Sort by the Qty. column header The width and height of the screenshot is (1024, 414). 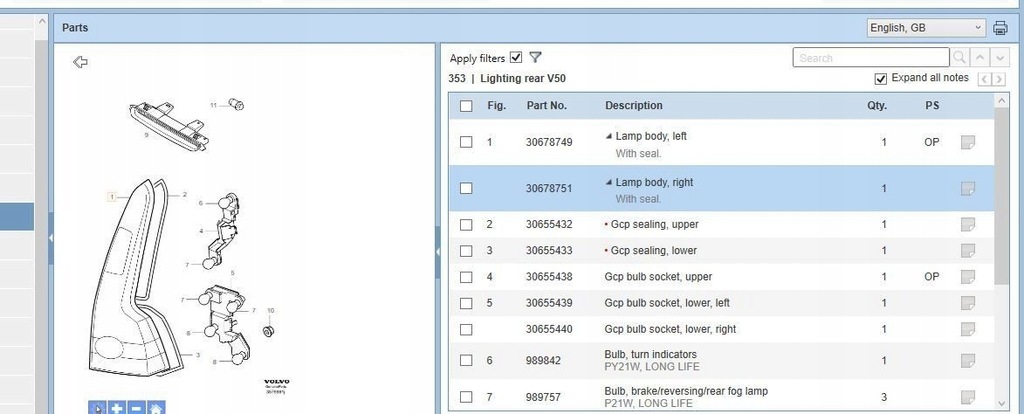click(877, 105)
